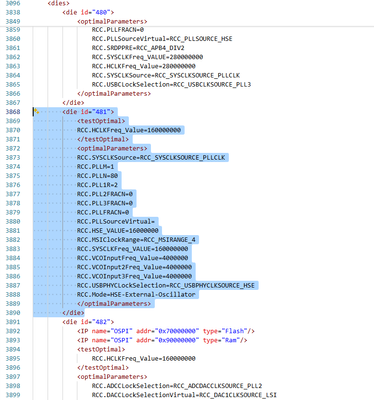Click the RCC.DACCLockSelectionVirtual line

(184, 395)
